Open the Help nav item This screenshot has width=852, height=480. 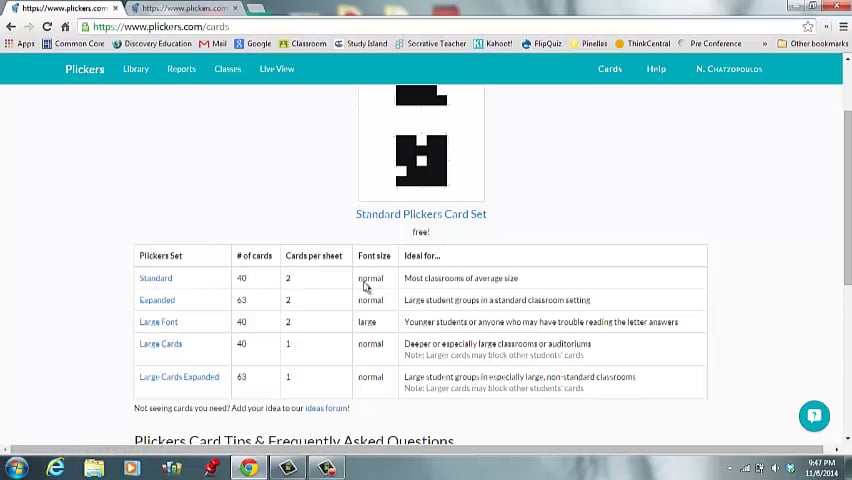(x=656, y=69)
